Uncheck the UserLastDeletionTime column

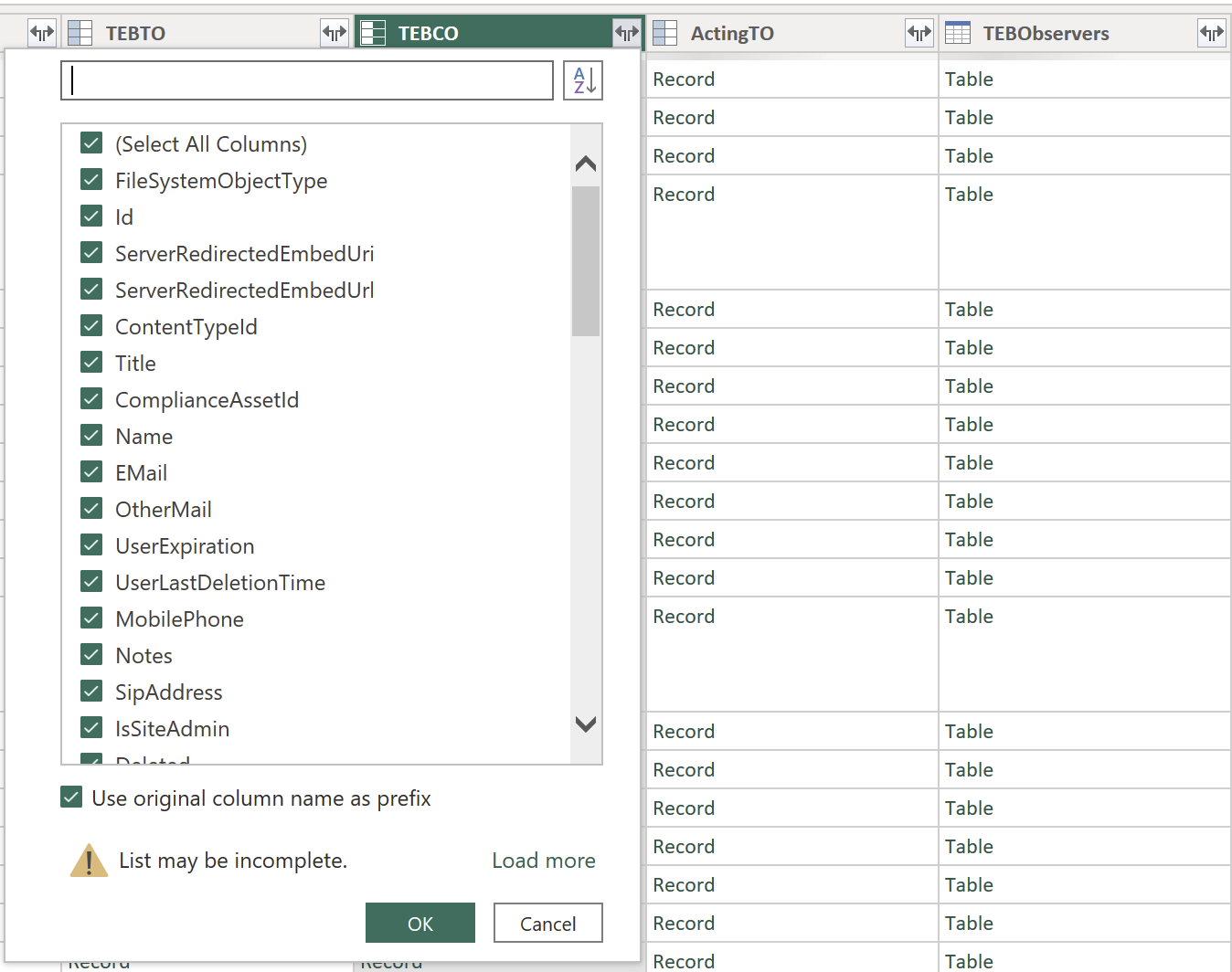pyautogui.click(x=91, y=582)
